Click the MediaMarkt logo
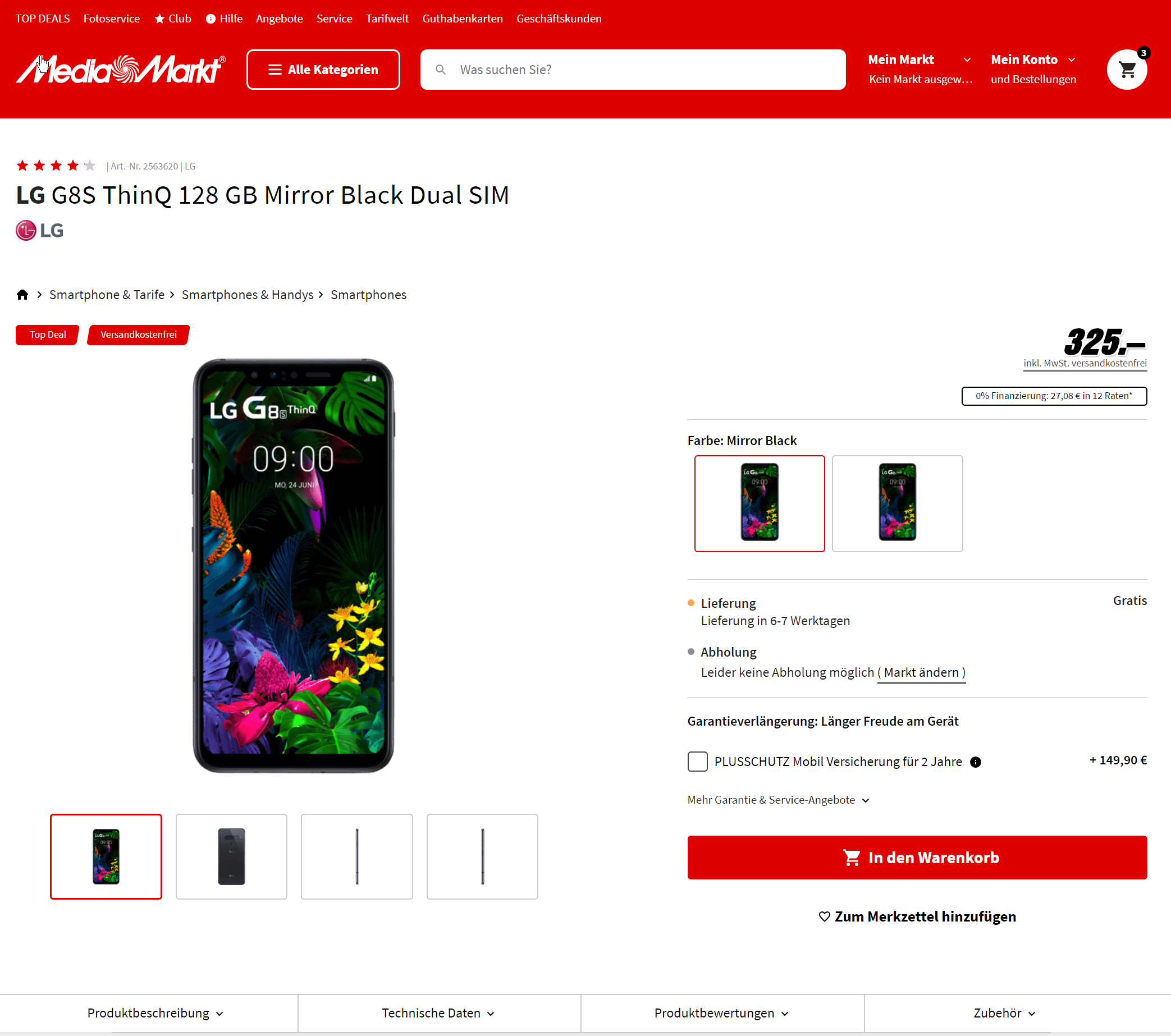Screen dimensions: 1171x1036 click(121, 70)
